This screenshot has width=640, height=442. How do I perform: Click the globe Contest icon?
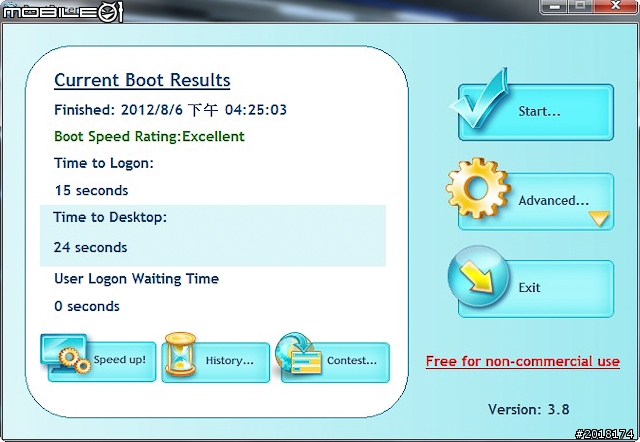[x=298, y=354]
